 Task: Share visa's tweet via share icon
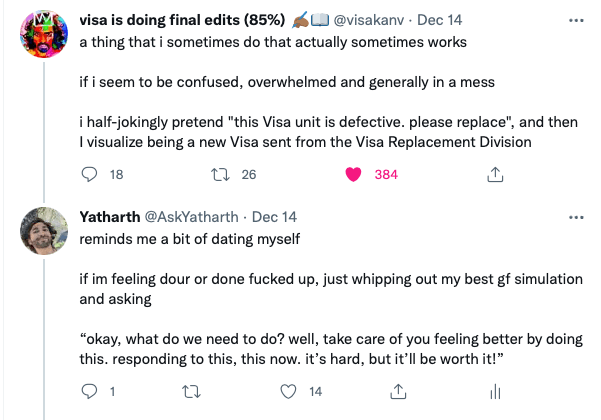click(493, 174)
